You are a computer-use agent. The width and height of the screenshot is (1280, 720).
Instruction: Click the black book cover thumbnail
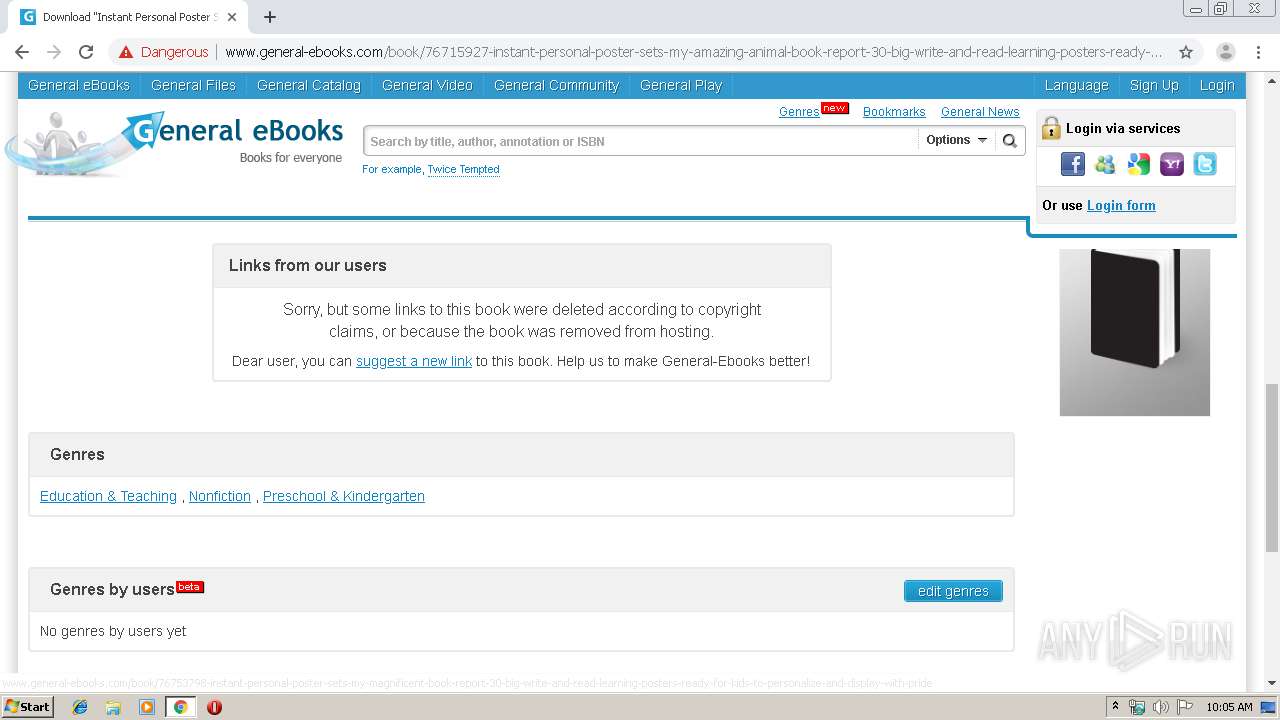tap(1135, 332)
